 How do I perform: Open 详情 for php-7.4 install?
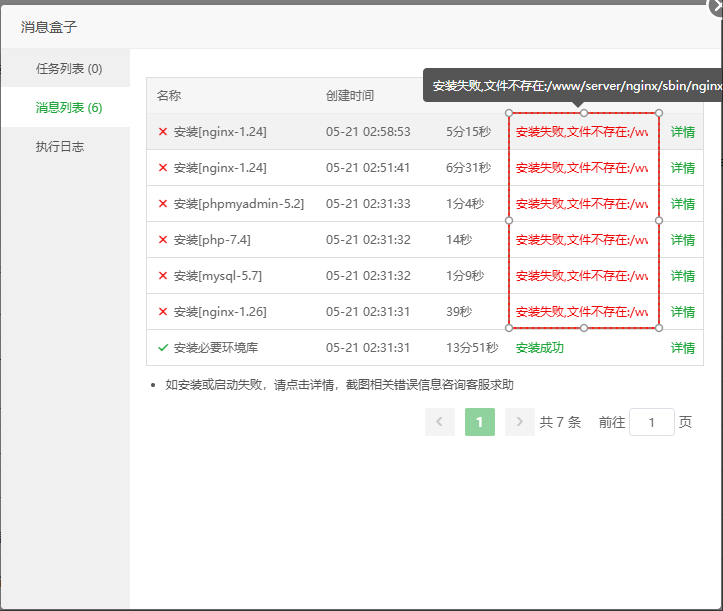coord(682,240)
